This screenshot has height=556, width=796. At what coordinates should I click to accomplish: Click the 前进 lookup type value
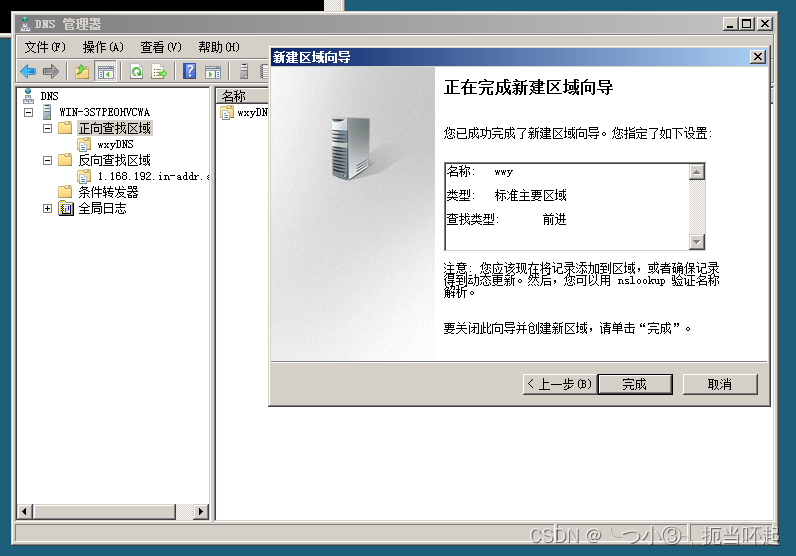554,219
